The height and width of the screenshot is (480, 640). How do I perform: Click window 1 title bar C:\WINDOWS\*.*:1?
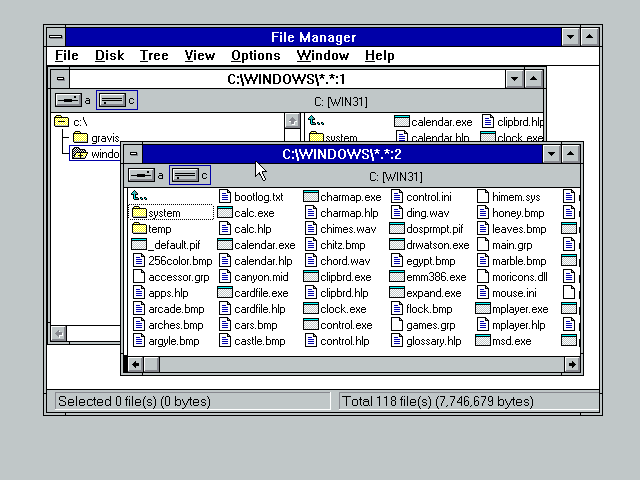tap(287, 79)
